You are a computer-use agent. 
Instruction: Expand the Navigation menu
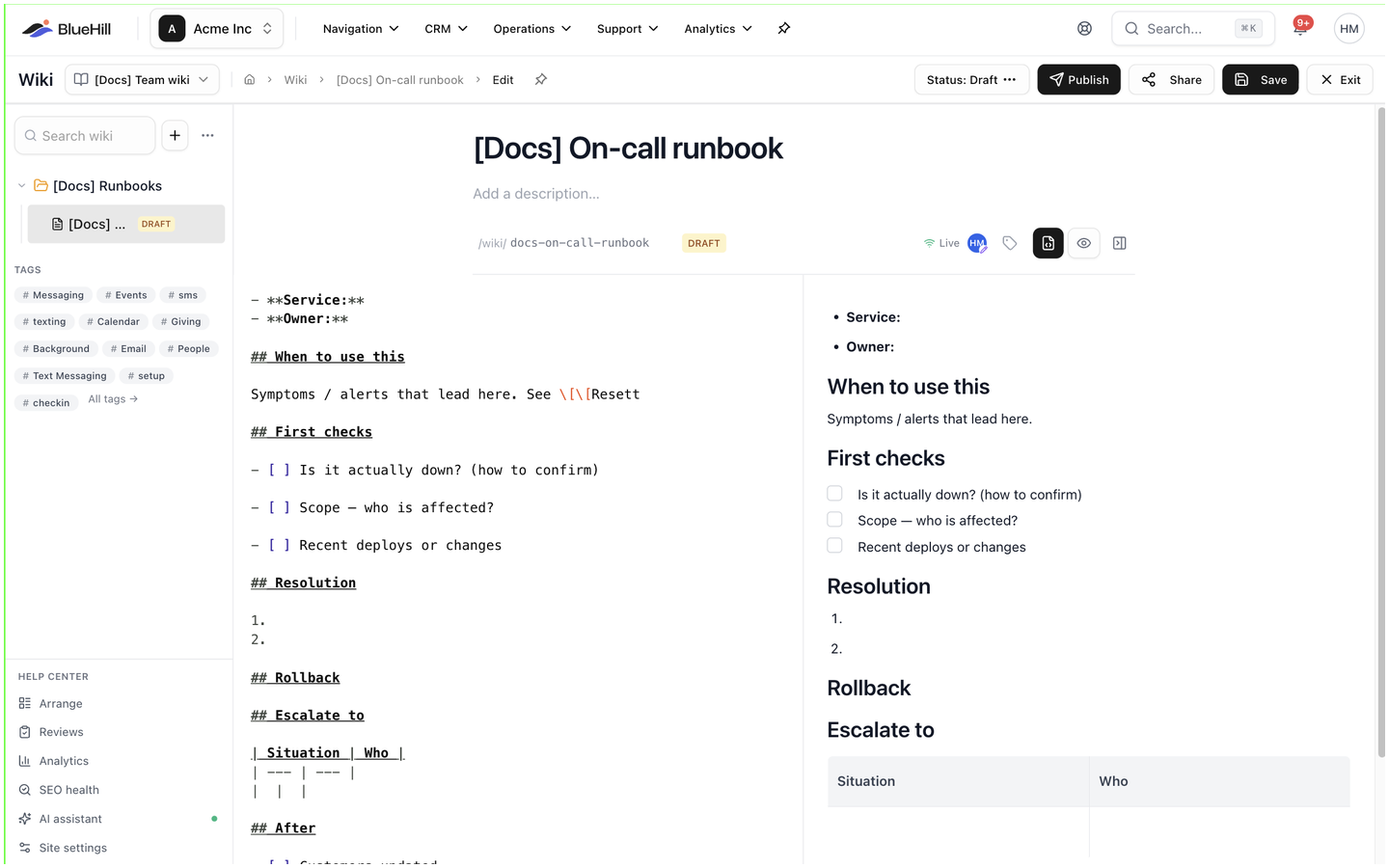(x=361, y=29)
